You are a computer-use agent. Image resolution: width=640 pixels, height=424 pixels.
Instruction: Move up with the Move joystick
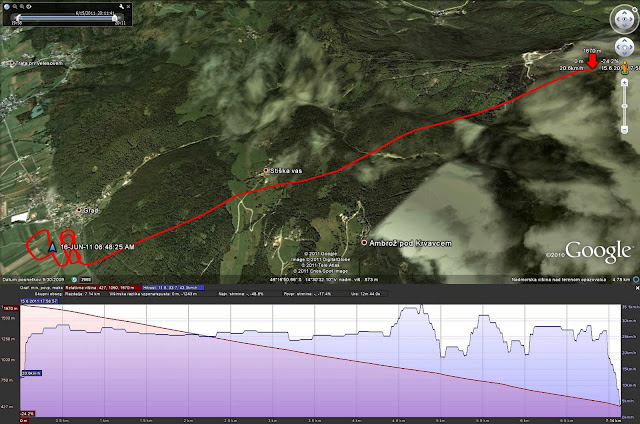point(624,41)
